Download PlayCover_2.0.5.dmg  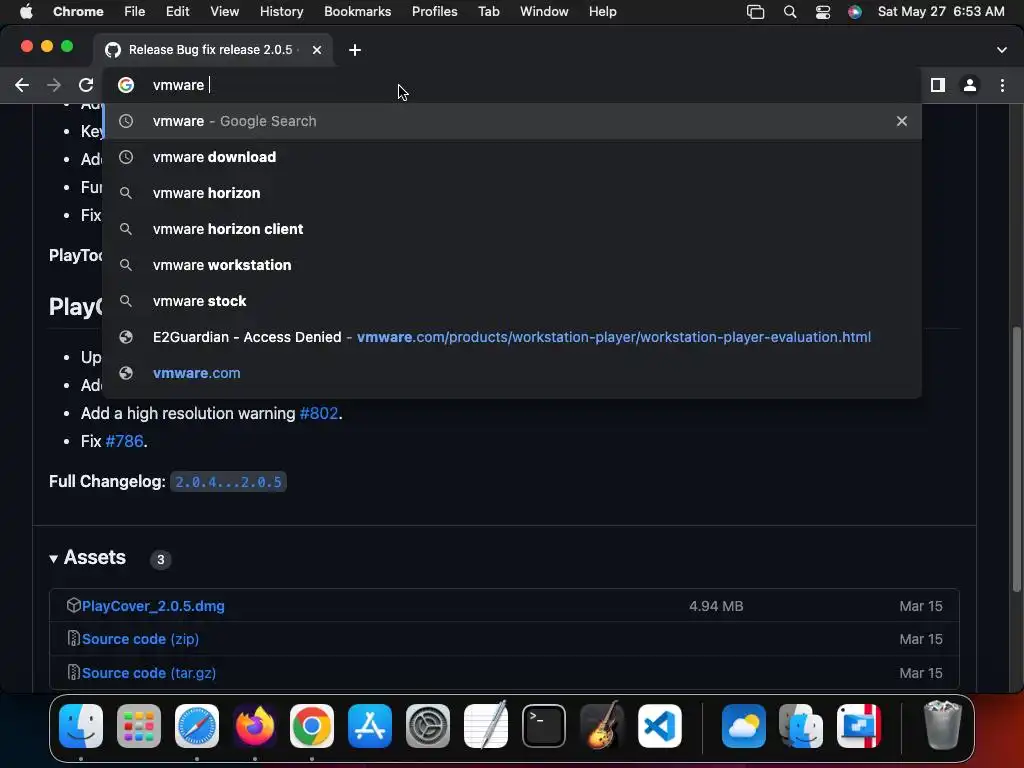(153, 606)
